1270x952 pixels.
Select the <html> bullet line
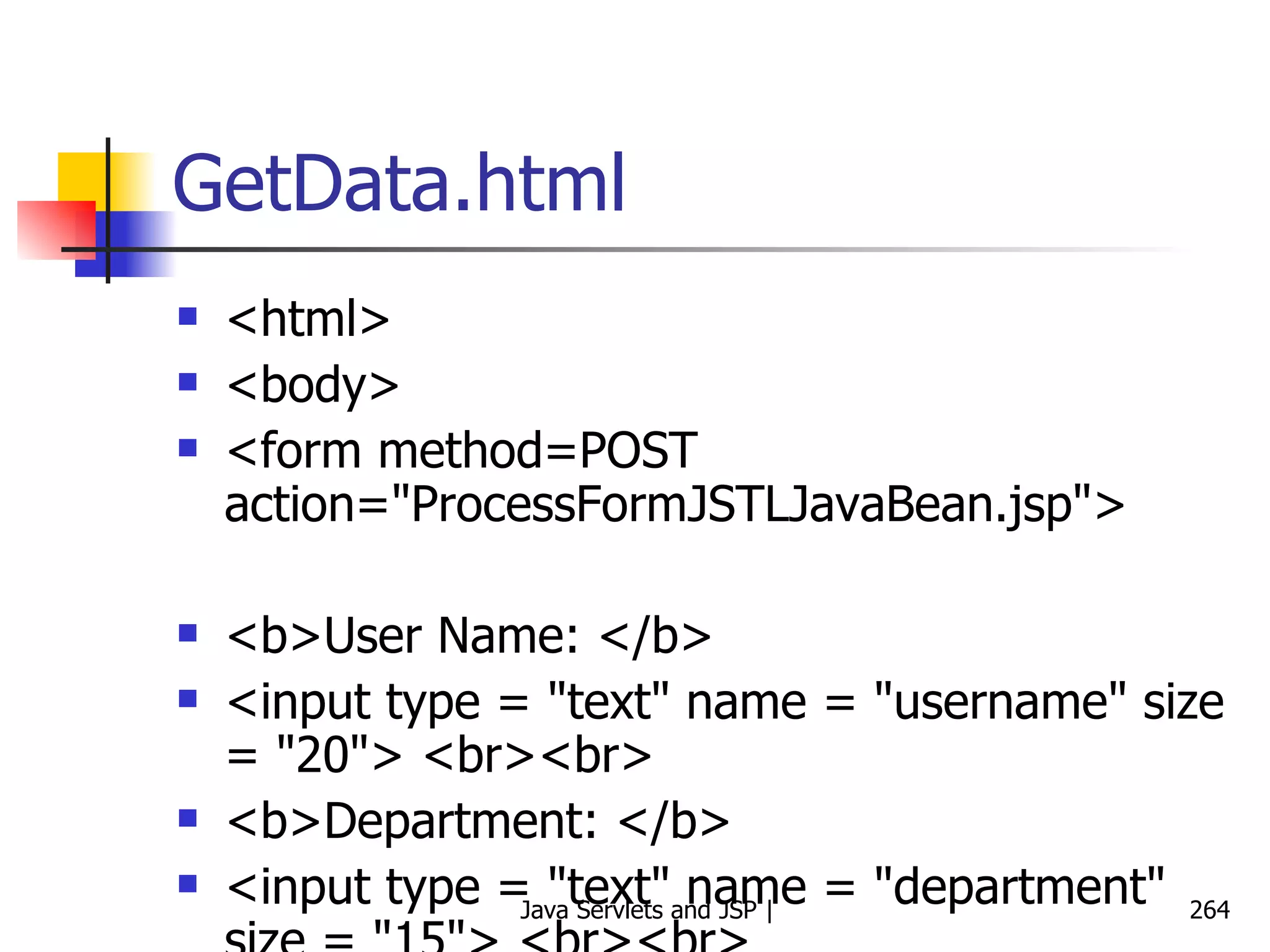click(x=308, y=319)
